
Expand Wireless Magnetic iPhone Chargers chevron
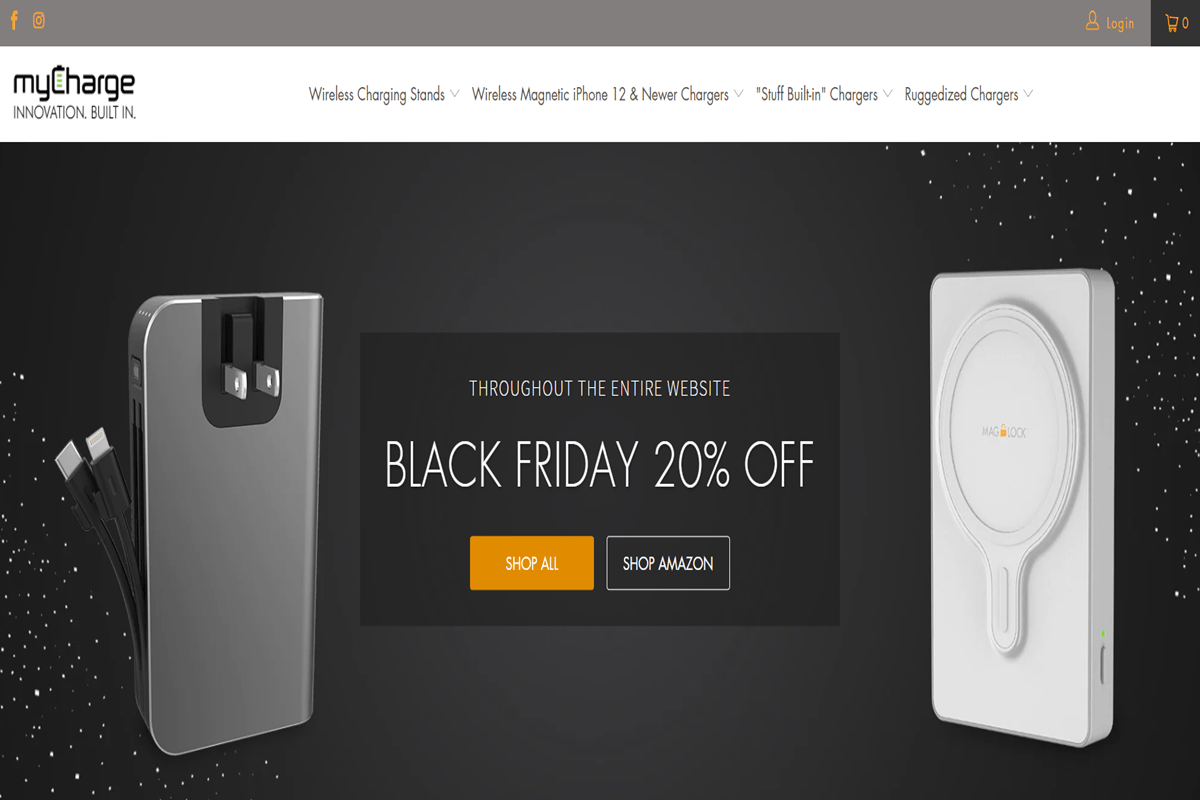pos(738,94)
